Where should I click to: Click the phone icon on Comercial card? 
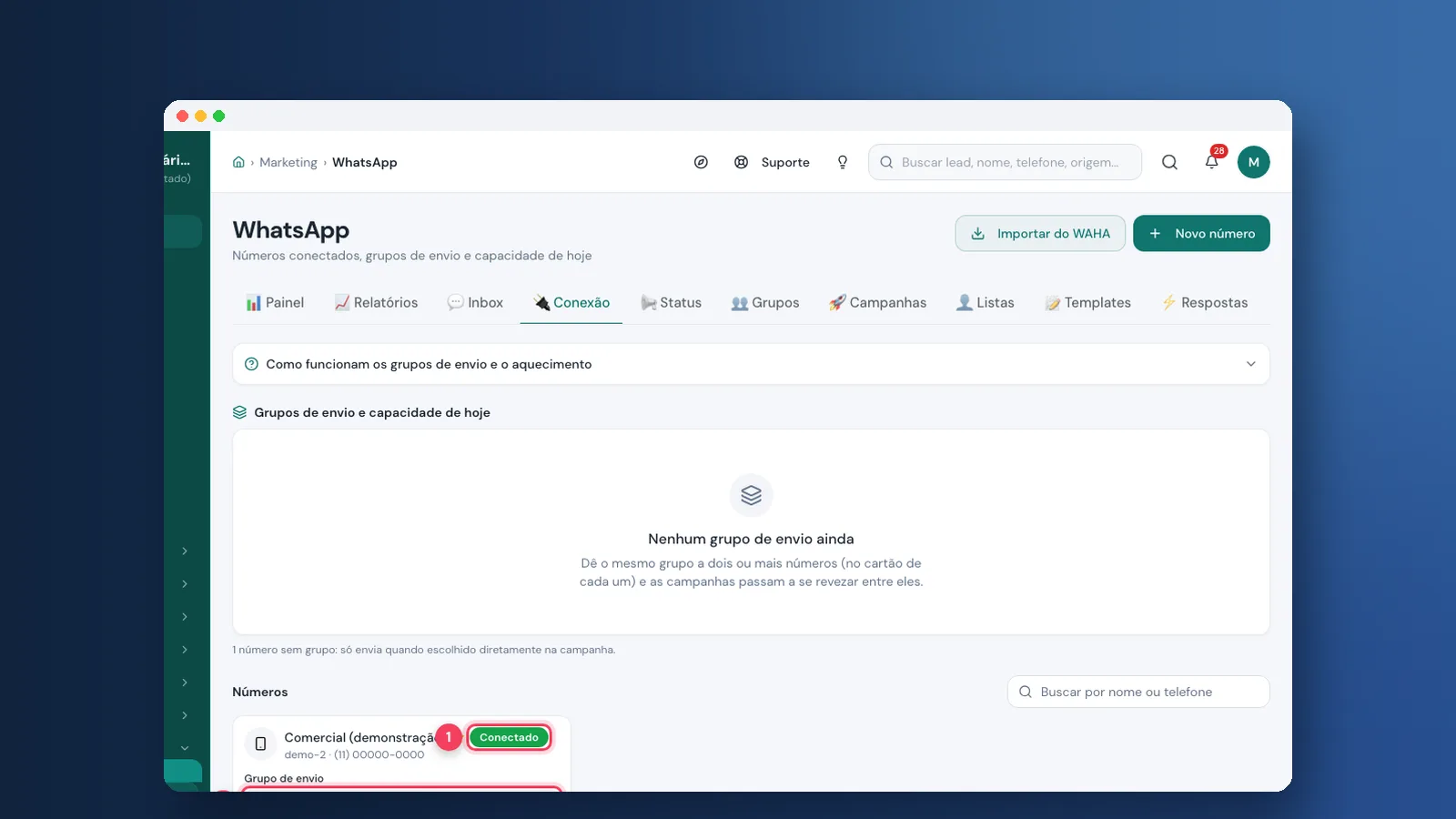[x=260, y=743]
